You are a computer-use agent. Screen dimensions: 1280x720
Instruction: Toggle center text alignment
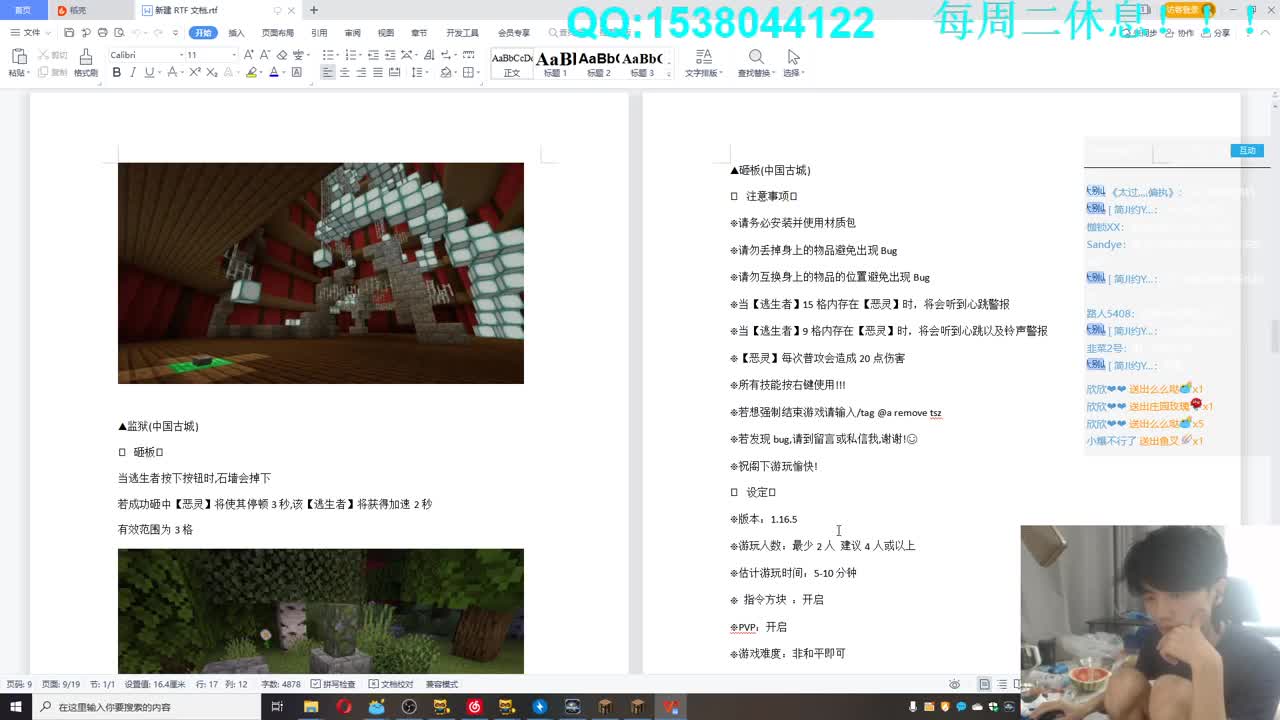point(344,73)
